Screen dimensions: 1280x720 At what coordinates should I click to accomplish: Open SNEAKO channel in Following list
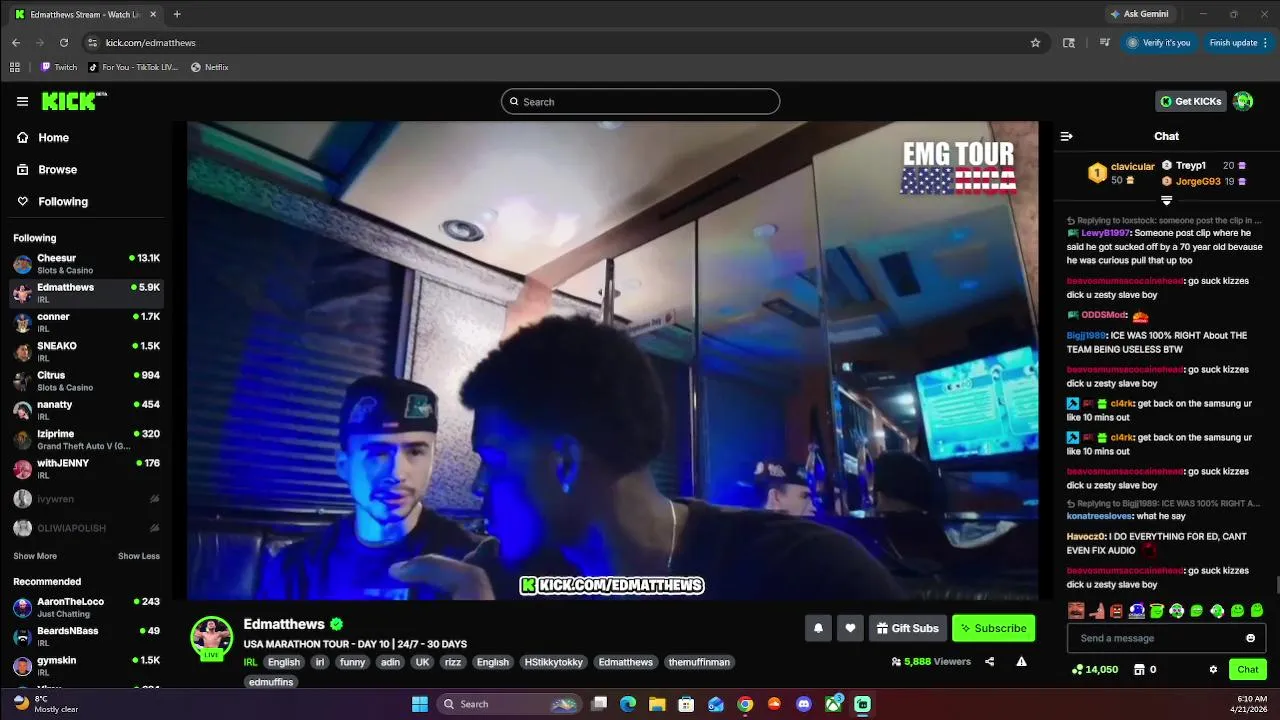(85, 352)
